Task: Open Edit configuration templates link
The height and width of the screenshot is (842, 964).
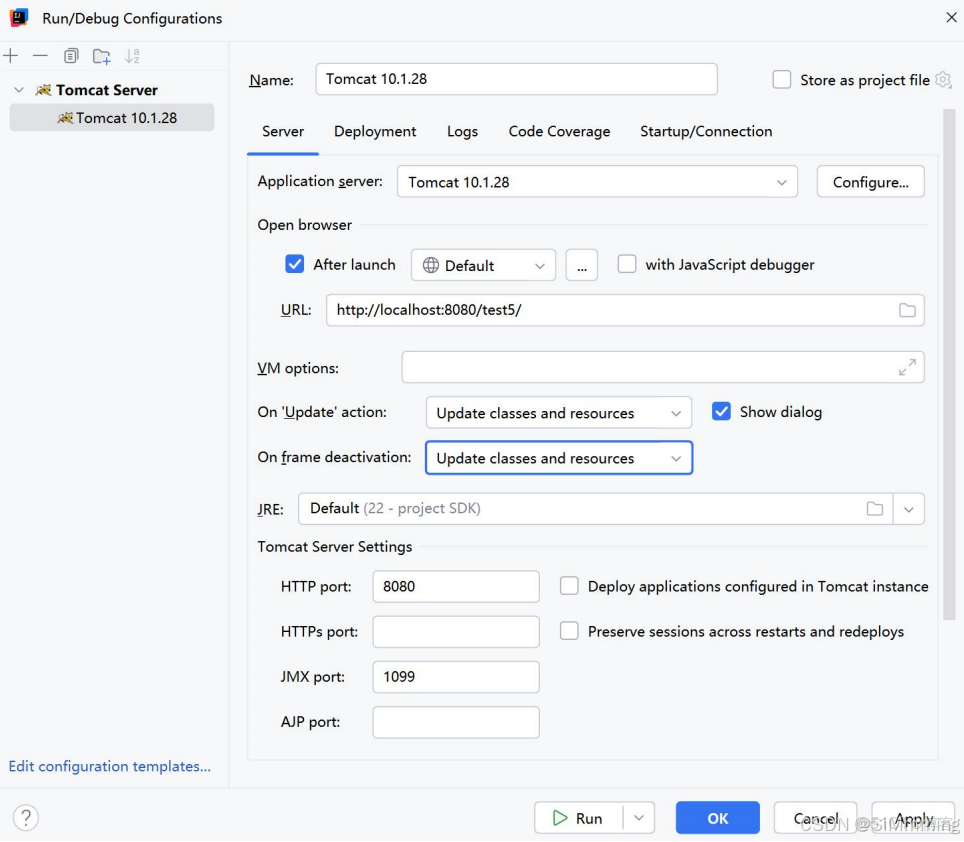Action: [110, 766]
